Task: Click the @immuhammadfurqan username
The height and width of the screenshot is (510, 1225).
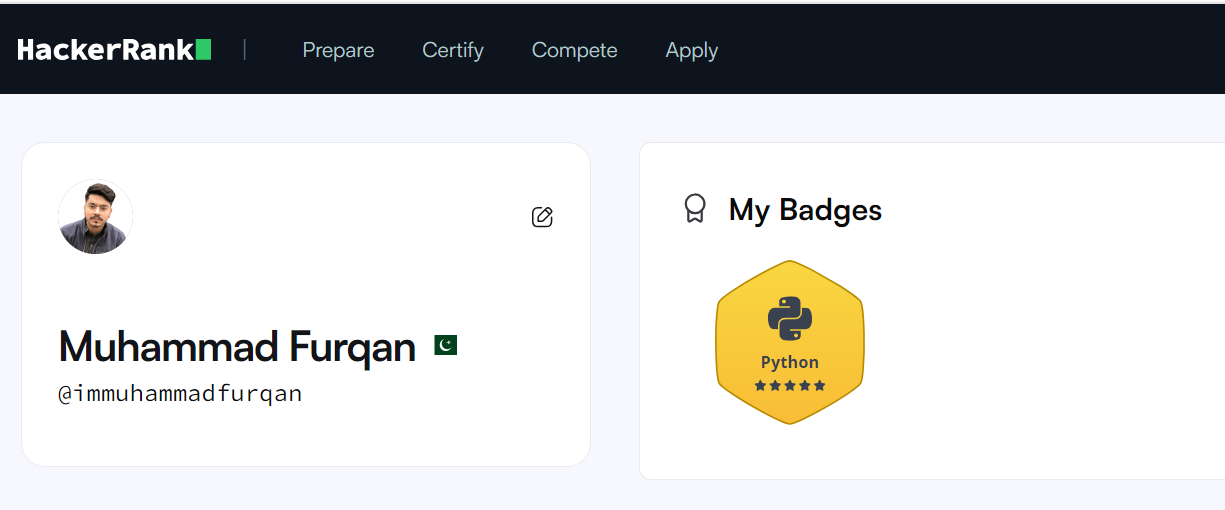Action: 180,394
